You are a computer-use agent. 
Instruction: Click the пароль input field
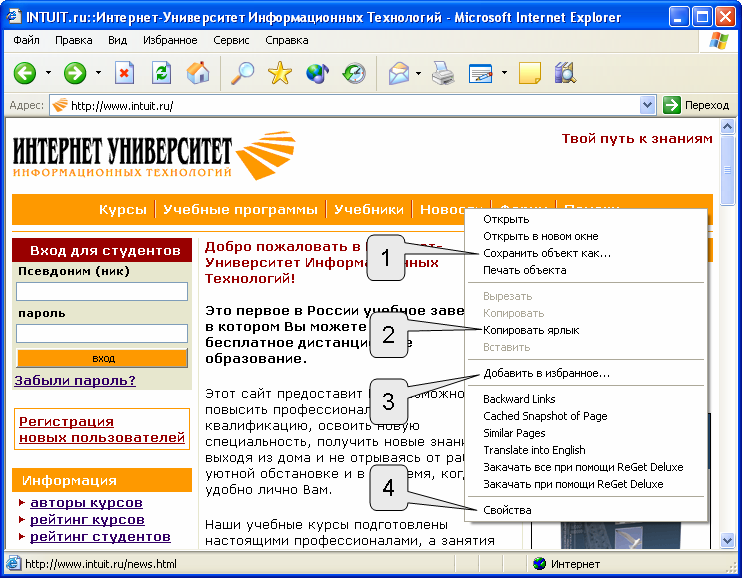102,333
